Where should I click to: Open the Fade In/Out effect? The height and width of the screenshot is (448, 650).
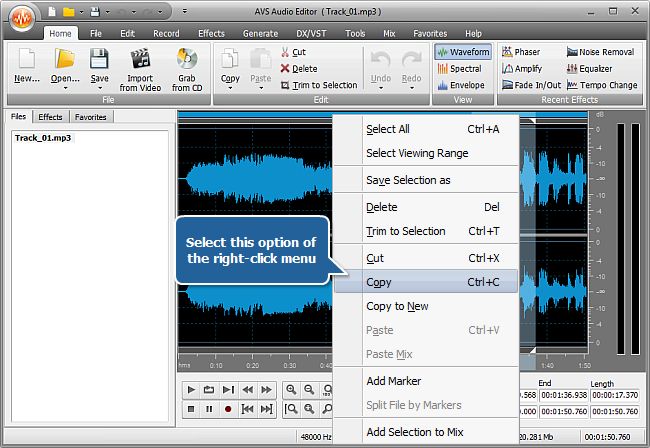pyautogui.click(x=531, y=85)
